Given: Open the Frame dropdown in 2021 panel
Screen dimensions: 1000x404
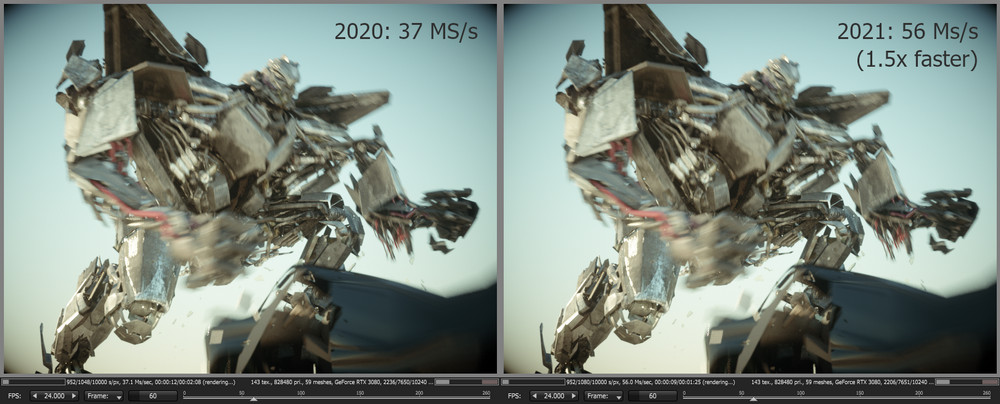Looking at the screenshot, I should [605, 396].
